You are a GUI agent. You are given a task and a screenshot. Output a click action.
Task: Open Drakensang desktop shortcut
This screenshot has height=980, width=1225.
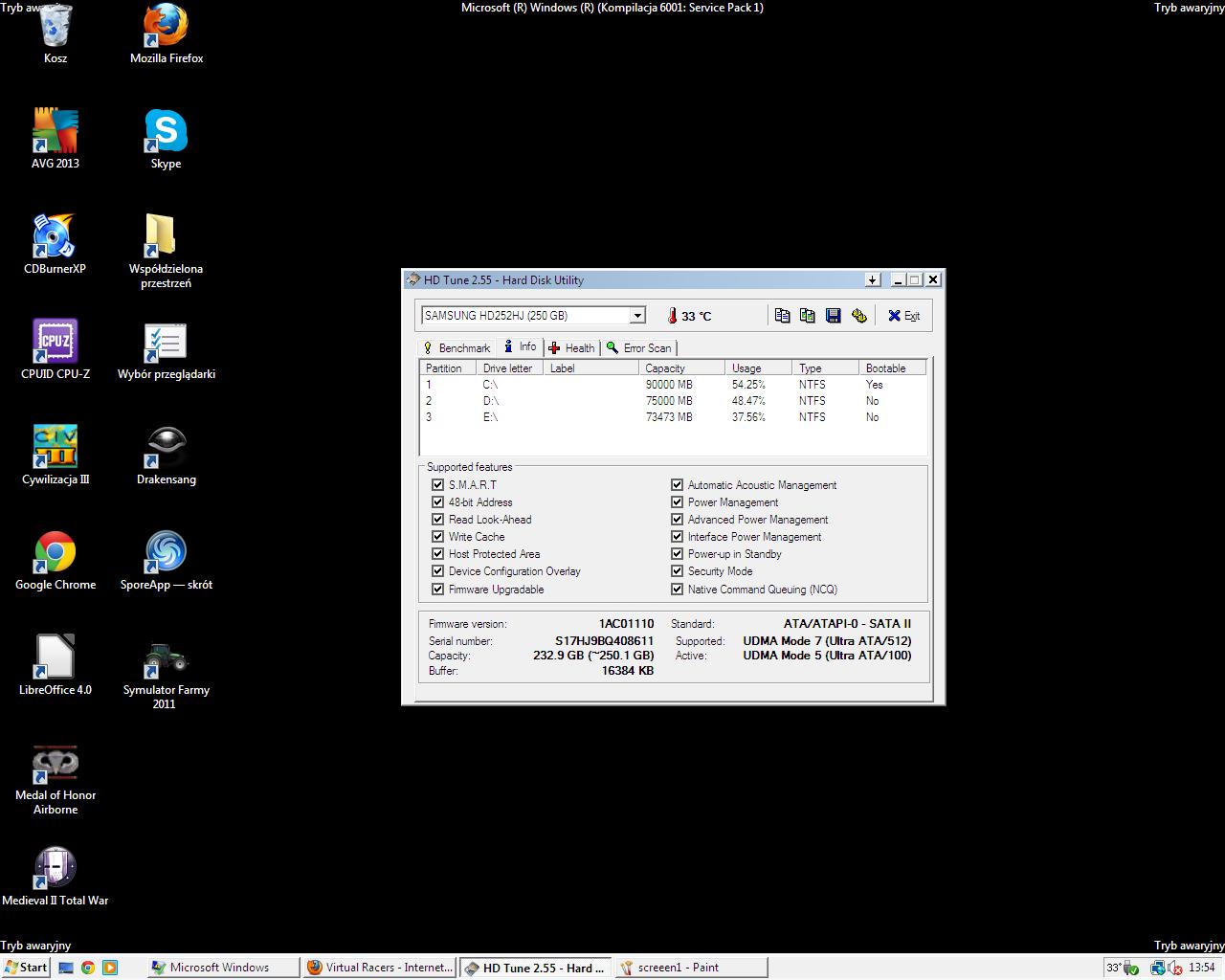(167, 456)
